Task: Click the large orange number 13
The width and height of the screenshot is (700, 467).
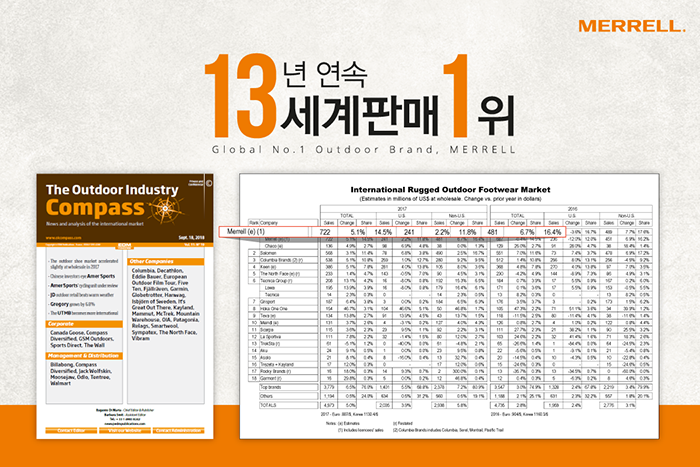Action: coord(241,96)
